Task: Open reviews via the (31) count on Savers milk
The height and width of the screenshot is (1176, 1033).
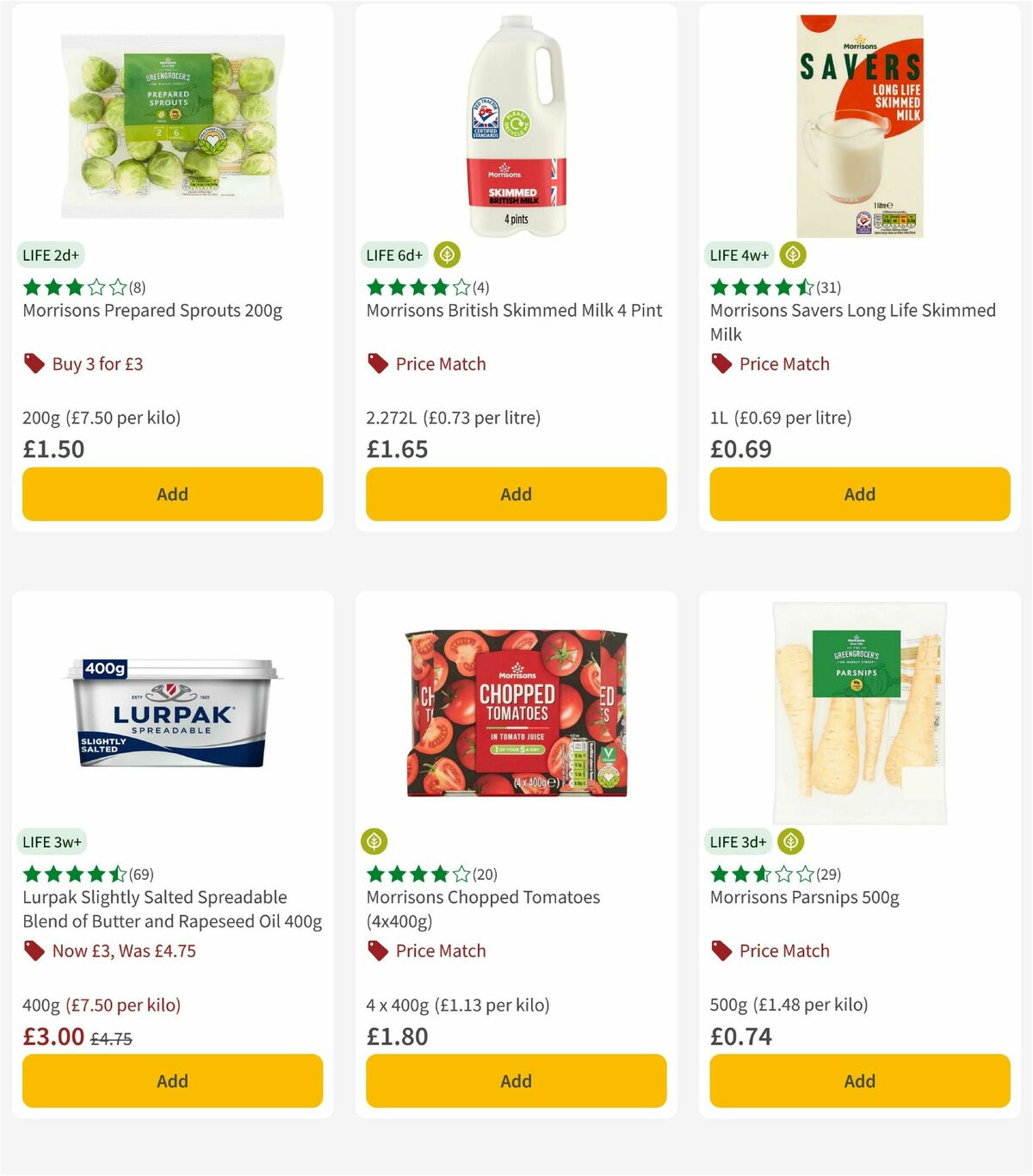Action: pos(828,287)
